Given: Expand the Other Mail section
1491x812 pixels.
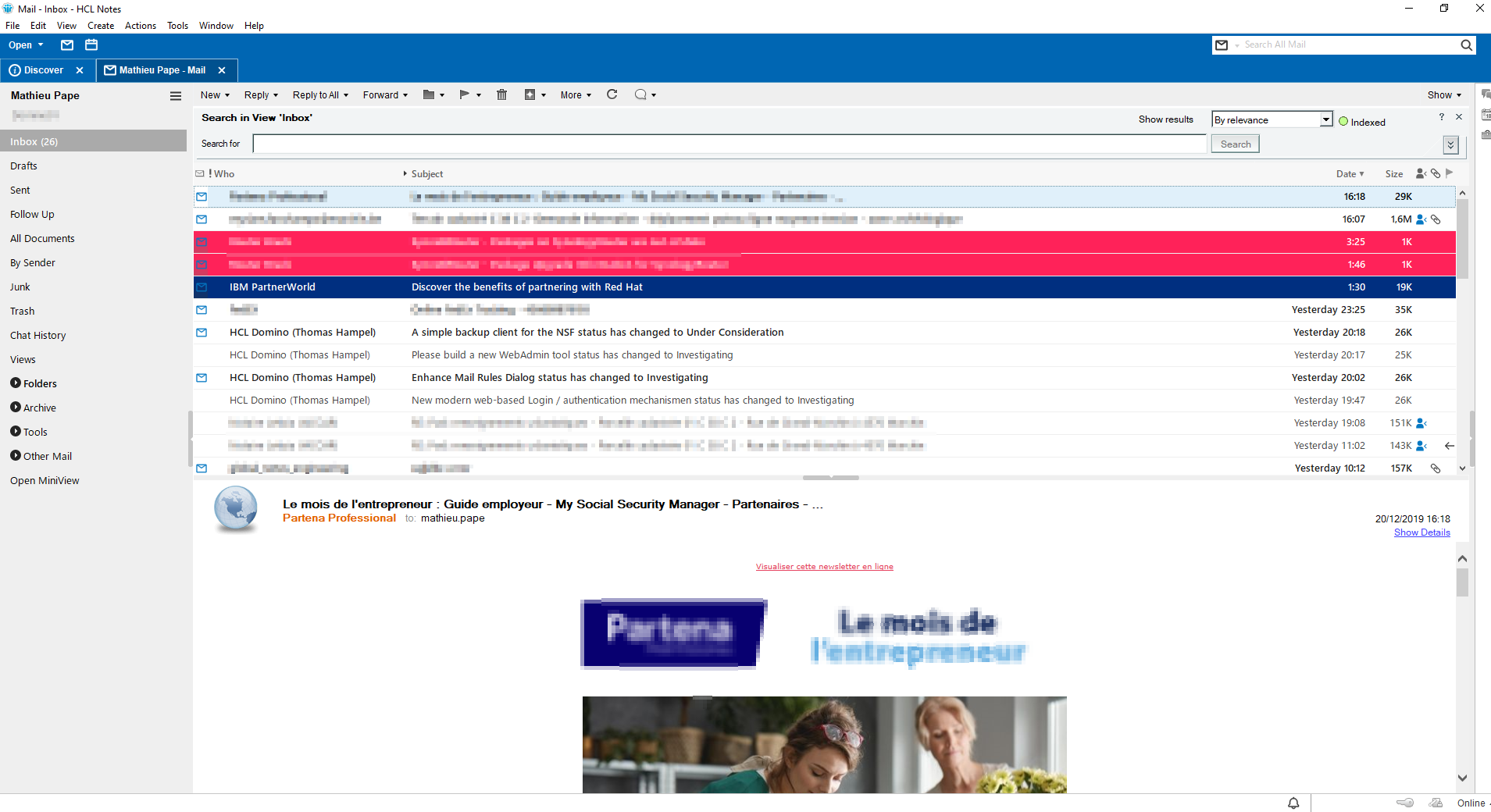Looking at the screenshot, I should pyautogui.click(x=16, y=455).
